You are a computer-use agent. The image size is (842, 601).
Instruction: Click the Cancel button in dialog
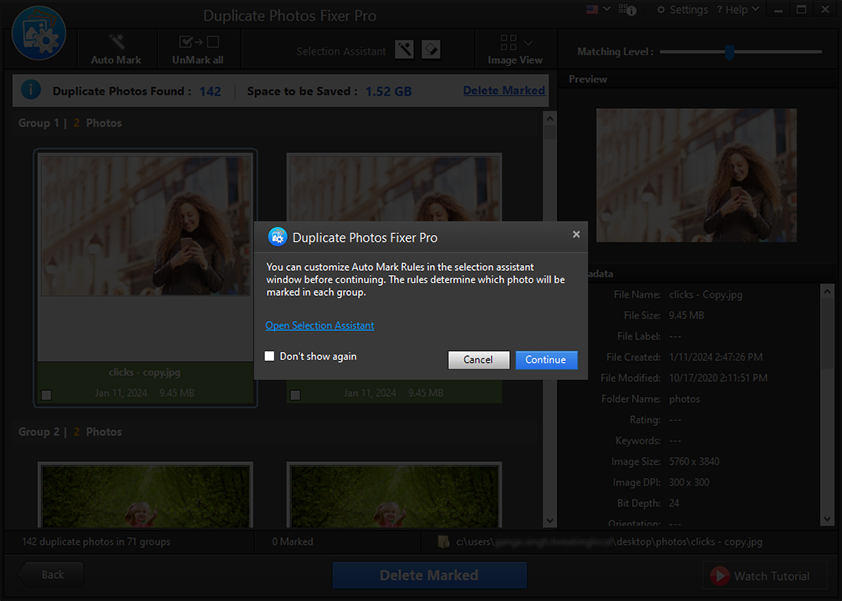(x=478, y=360)
